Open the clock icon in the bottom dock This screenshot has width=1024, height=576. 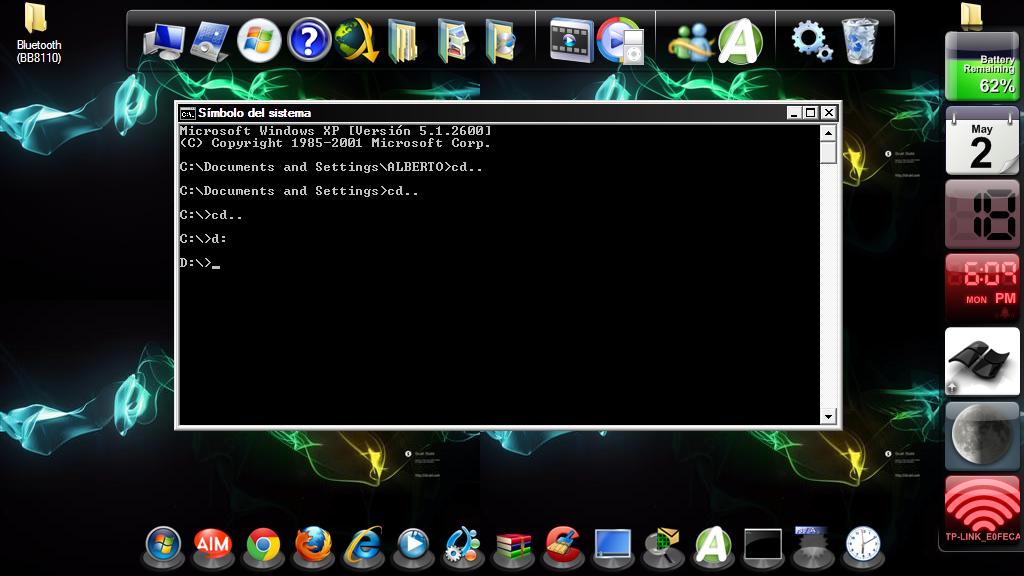pos(863,544)
